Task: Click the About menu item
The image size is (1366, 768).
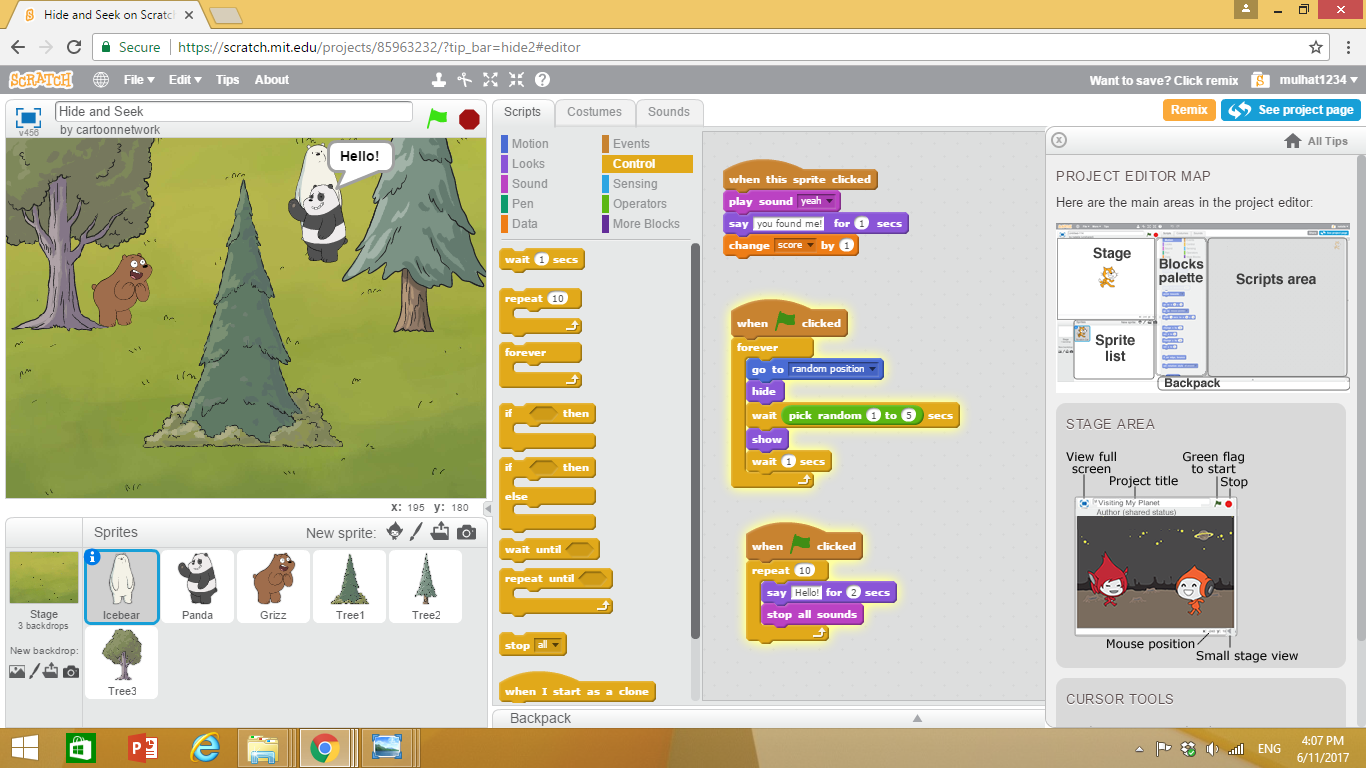Action: click(x=272, y=80)
